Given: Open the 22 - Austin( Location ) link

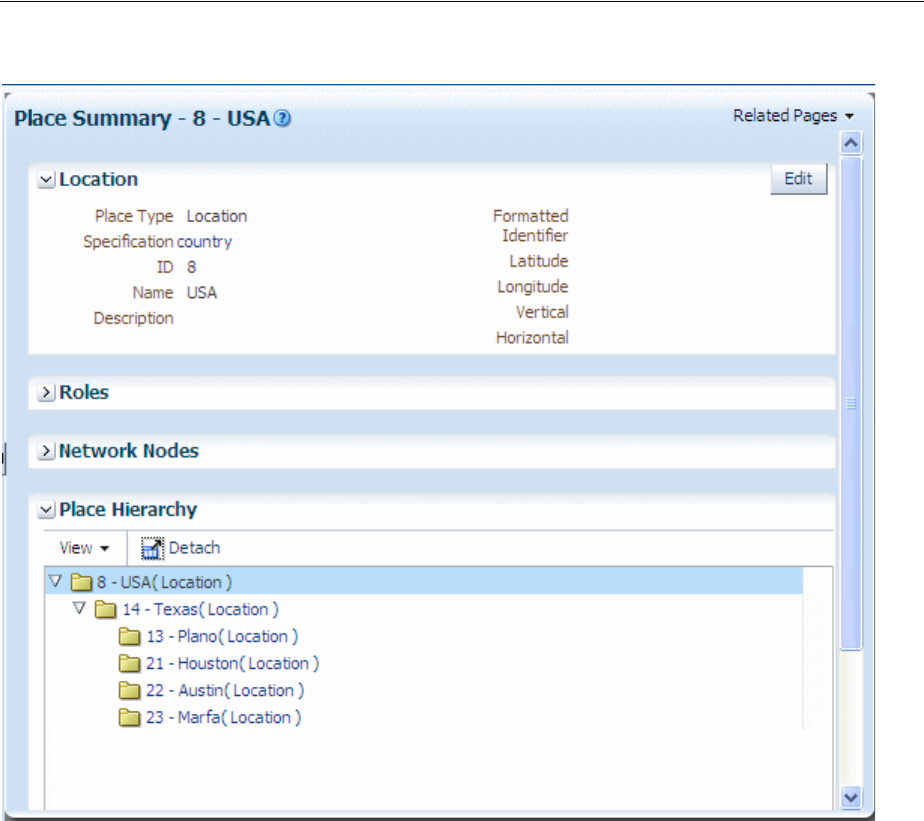Looking at the screenshot, I should 225,691.
